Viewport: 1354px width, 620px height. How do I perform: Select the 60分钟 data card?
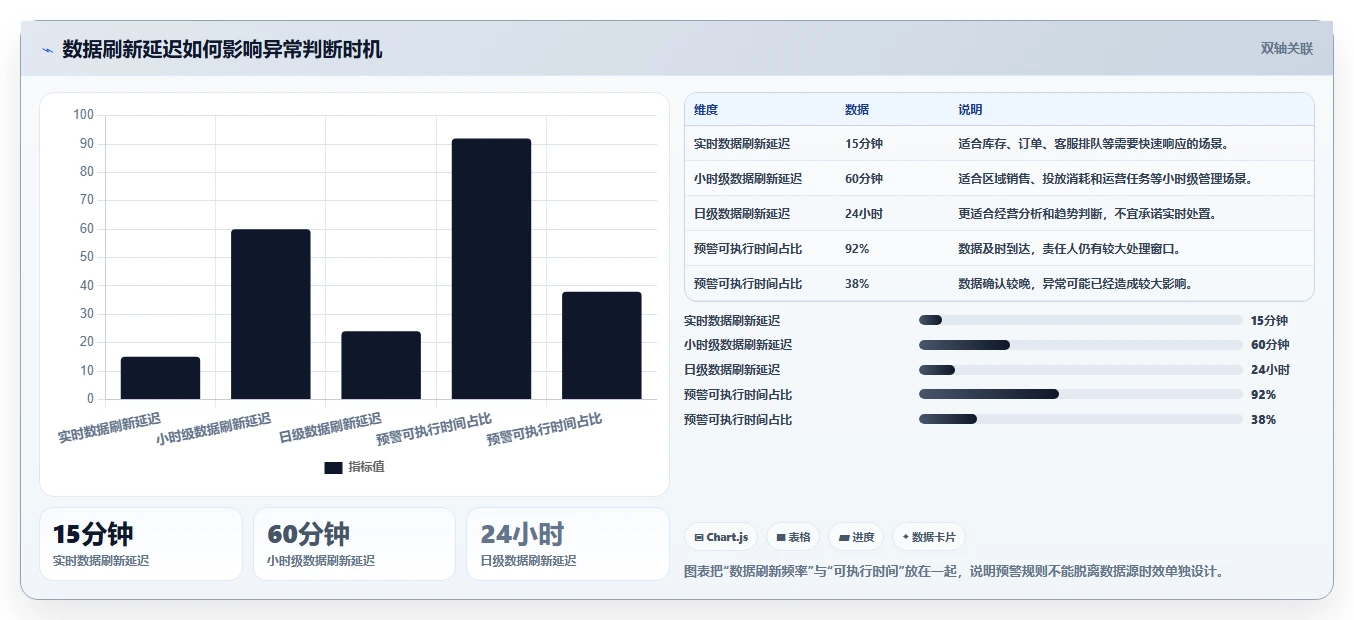point(354,544)
